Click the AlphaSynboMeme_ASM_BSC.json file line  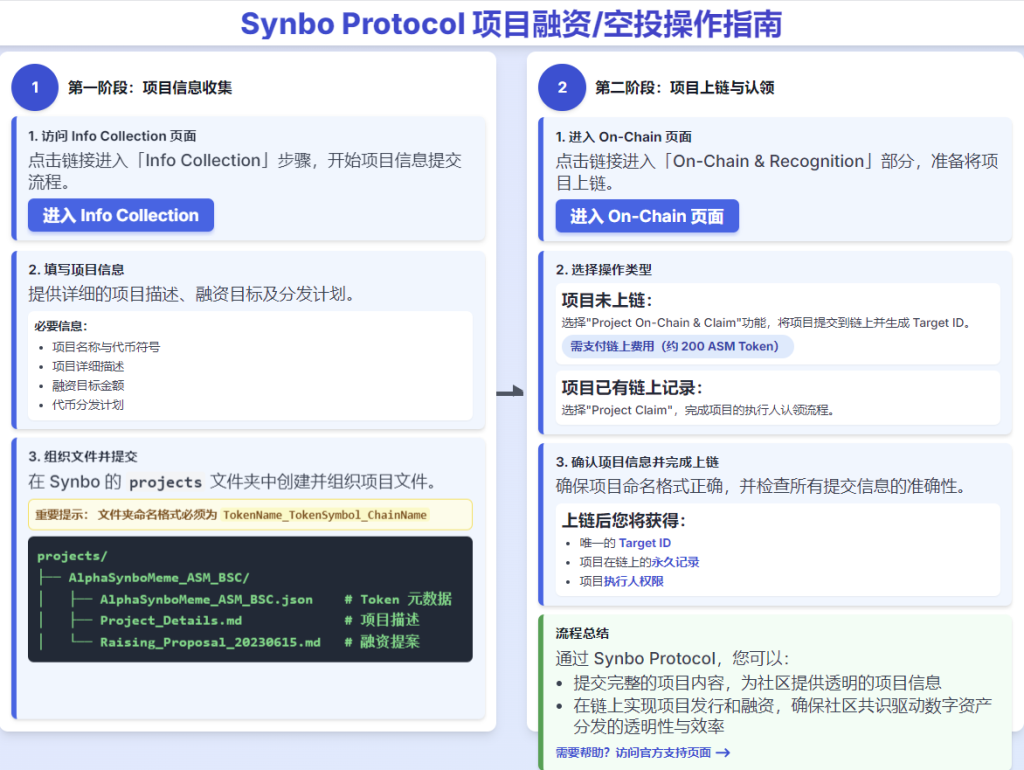point(206,599)
